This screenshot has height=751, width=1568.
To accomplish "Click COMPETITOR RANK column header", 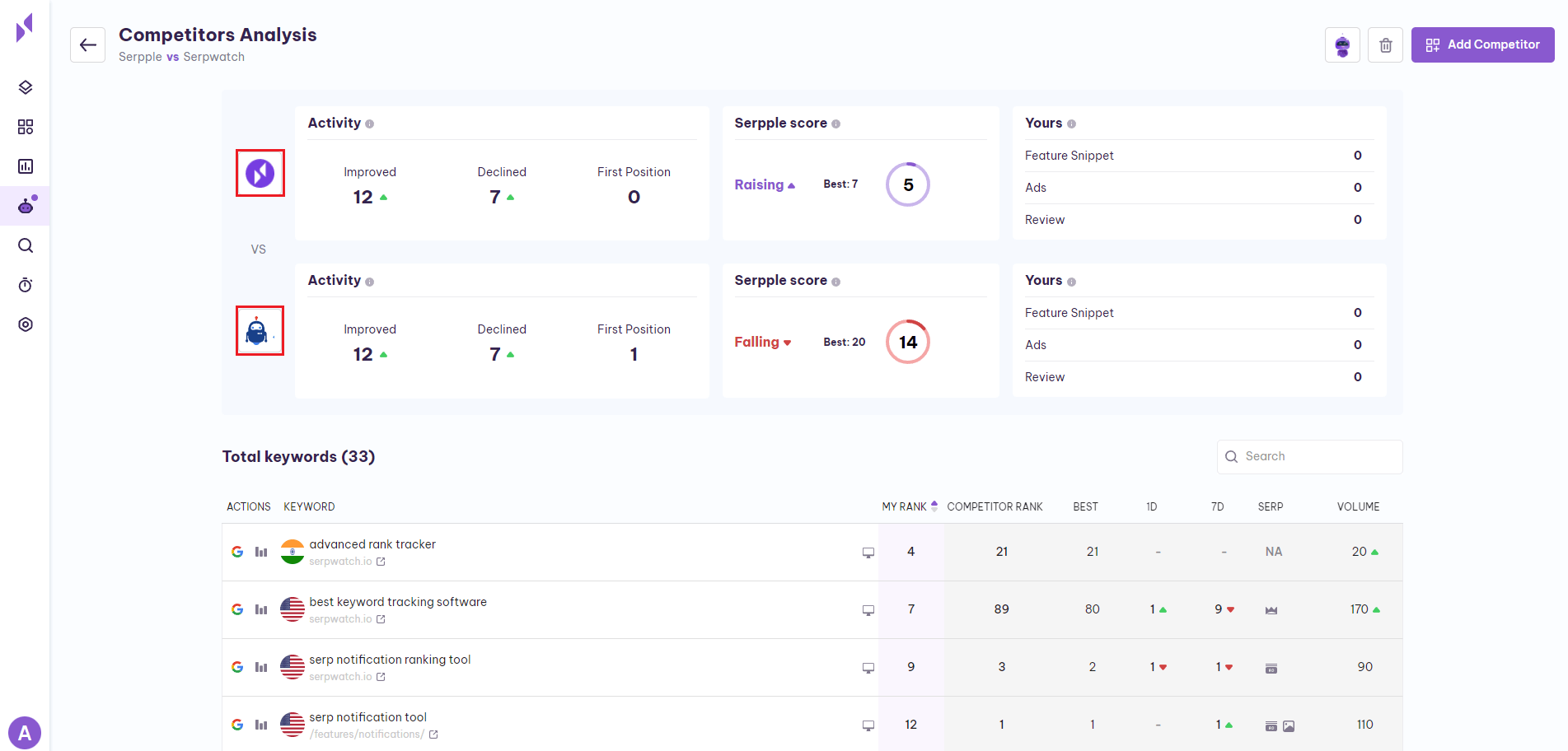I will click(x=995, y=506).
